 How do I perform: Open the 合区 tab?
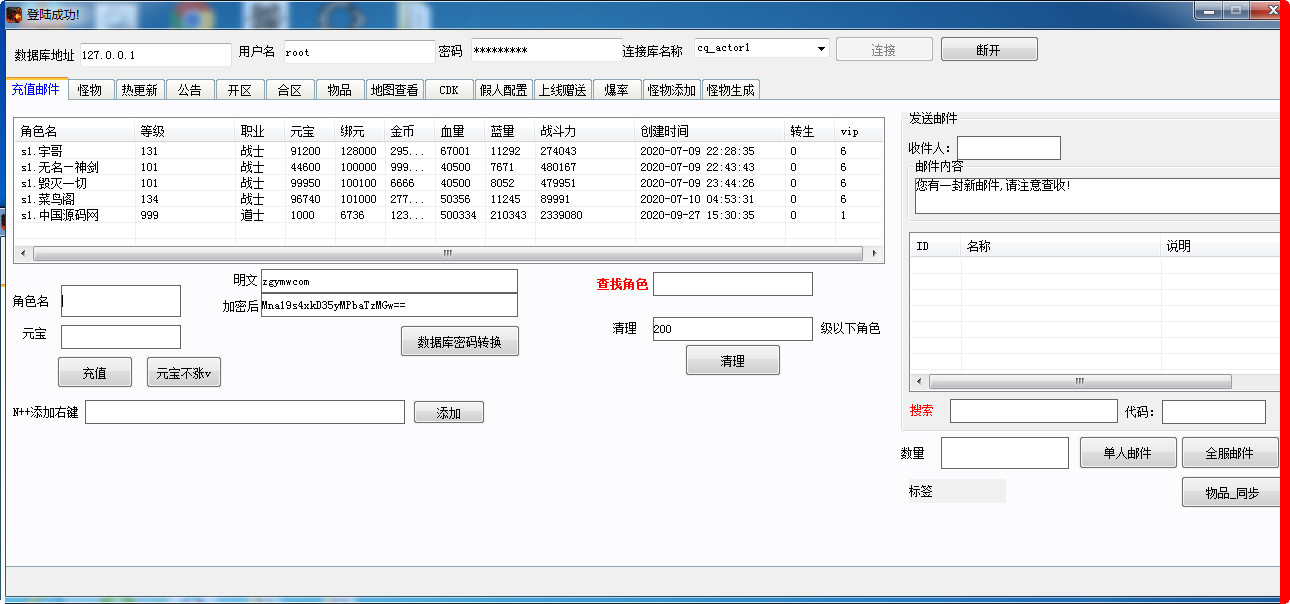point(290,90)
